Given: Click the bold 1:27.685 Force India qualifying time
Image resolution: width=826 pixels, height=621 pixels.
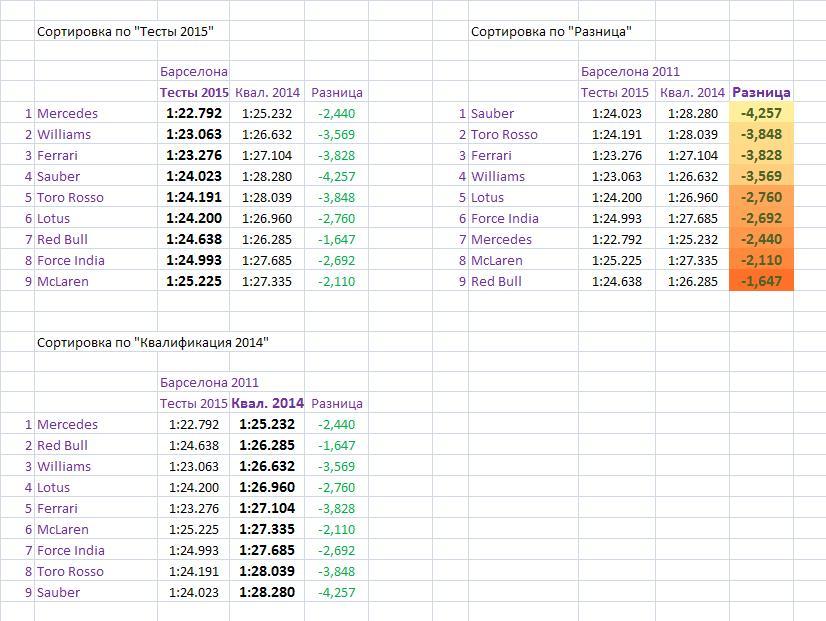Looking at the screenshot, I should (267, 550).
